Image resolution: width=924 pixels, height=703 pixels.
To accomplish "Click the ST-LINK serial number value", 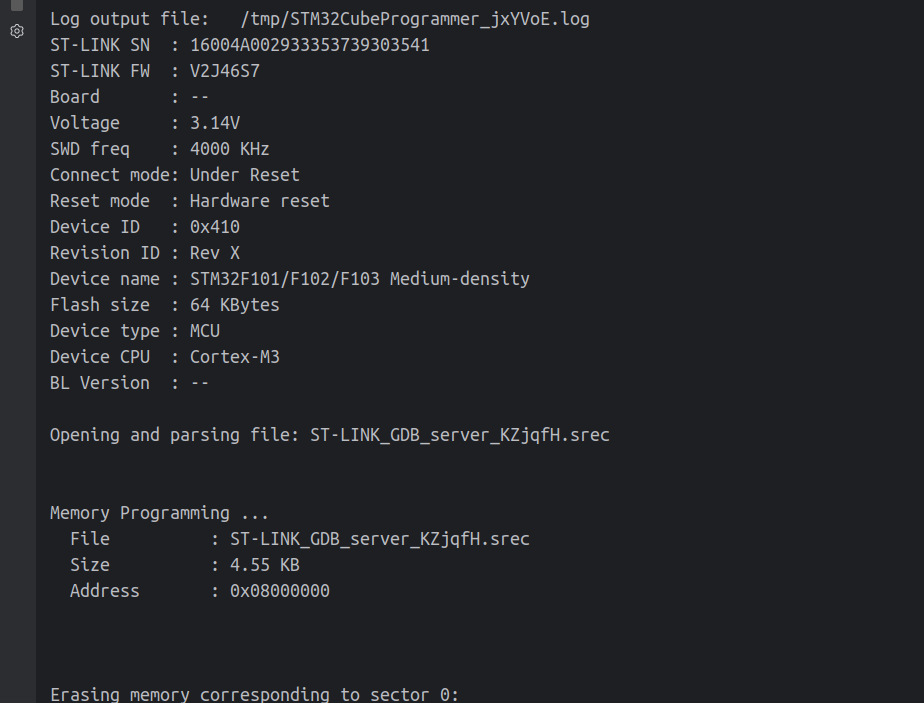I will [309, 45].
